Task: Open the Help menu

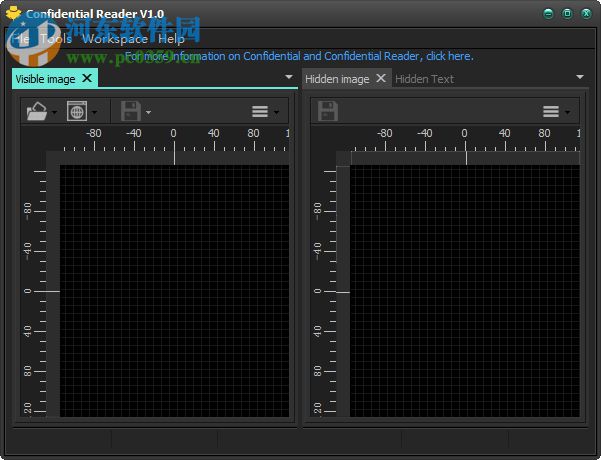Action: click(171, 38)
